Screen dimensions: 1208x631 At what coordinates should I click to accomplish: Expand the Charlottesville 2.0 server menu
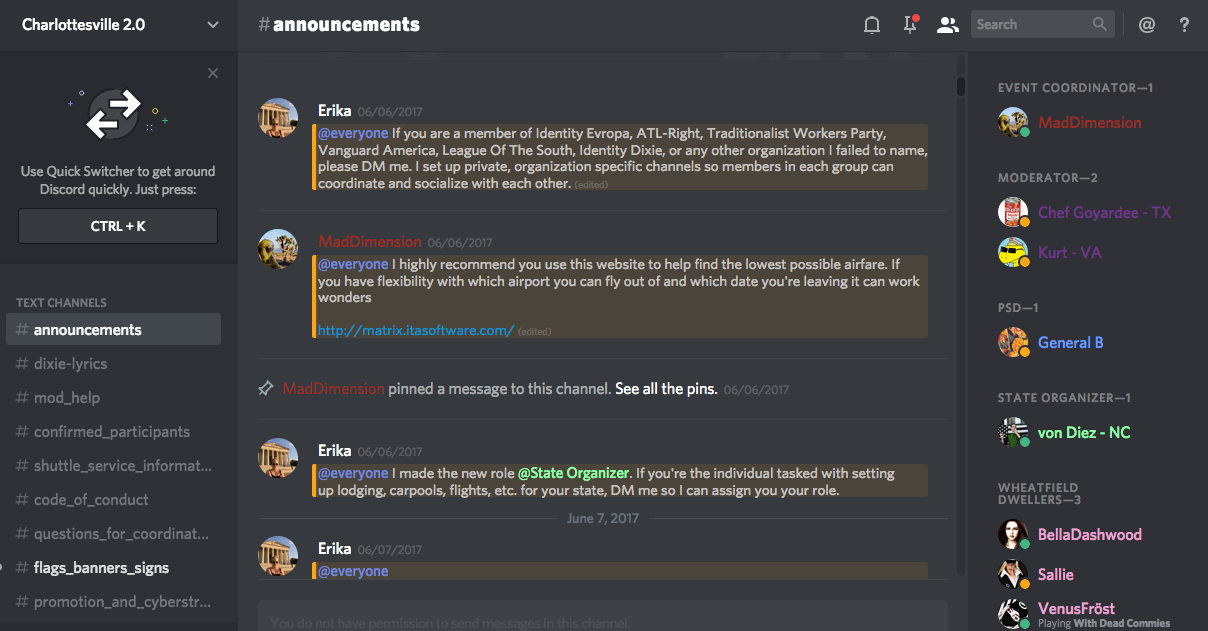pyautogui.click(x=213, y=25)
